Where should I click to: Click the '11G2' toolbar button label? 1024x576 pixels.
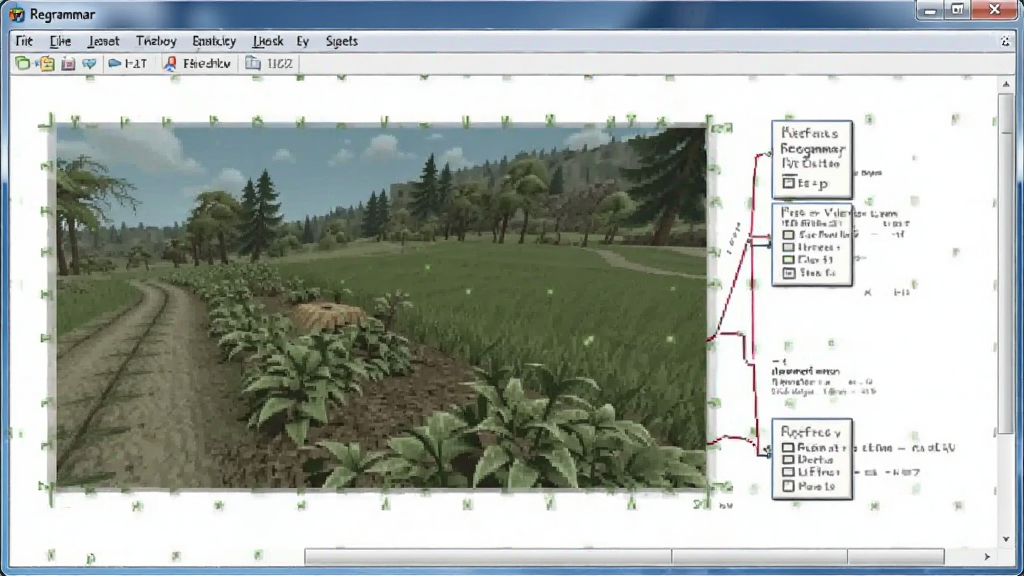[x=280, y=63]
